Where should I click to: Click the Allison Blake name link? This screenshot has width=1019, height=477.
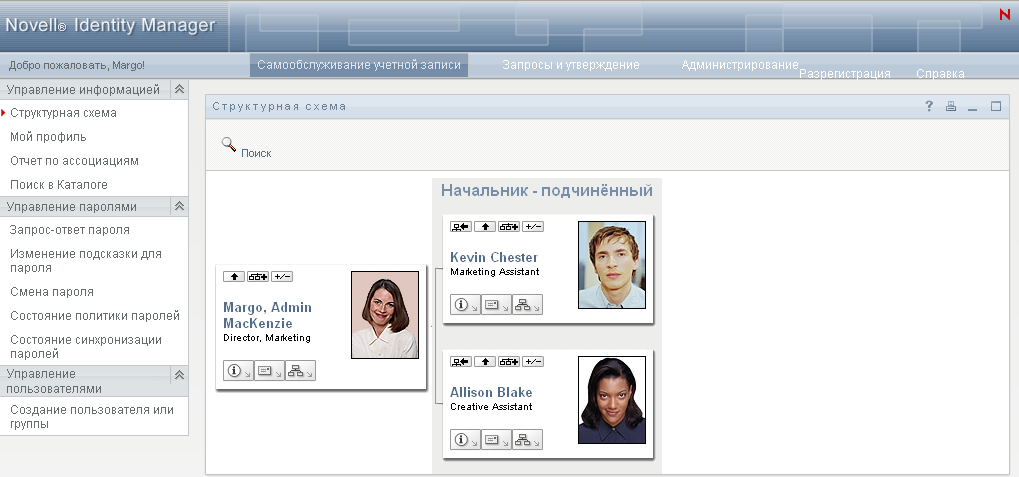491,393
